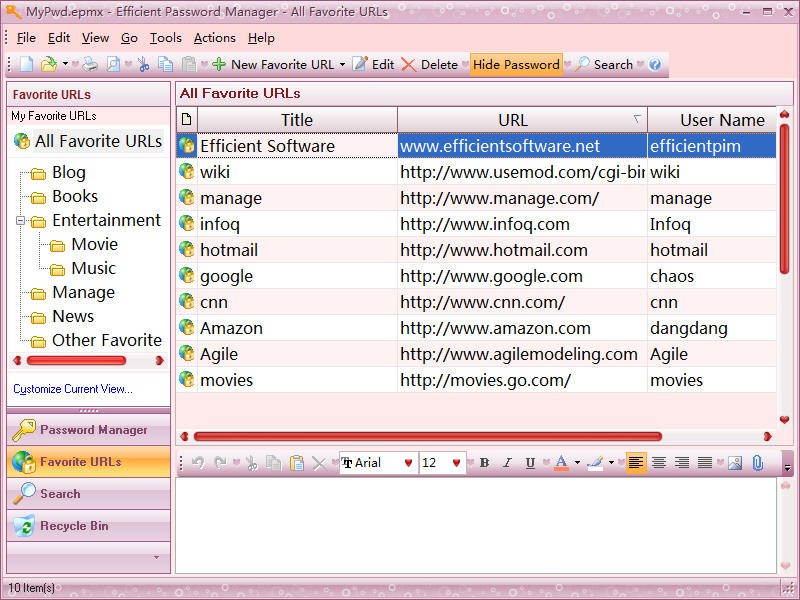The image size is (800, 600).
Task: Click the attachment paperclip icon
Action: 758,463
